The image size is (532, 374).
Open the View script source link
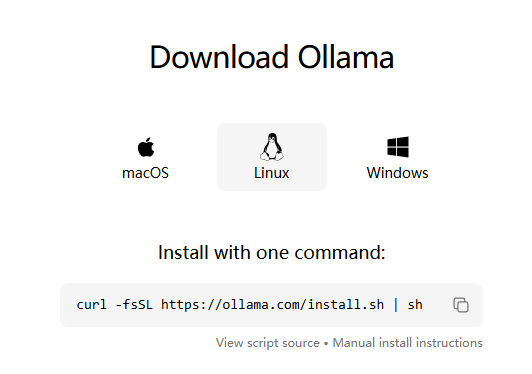(268, 343)
